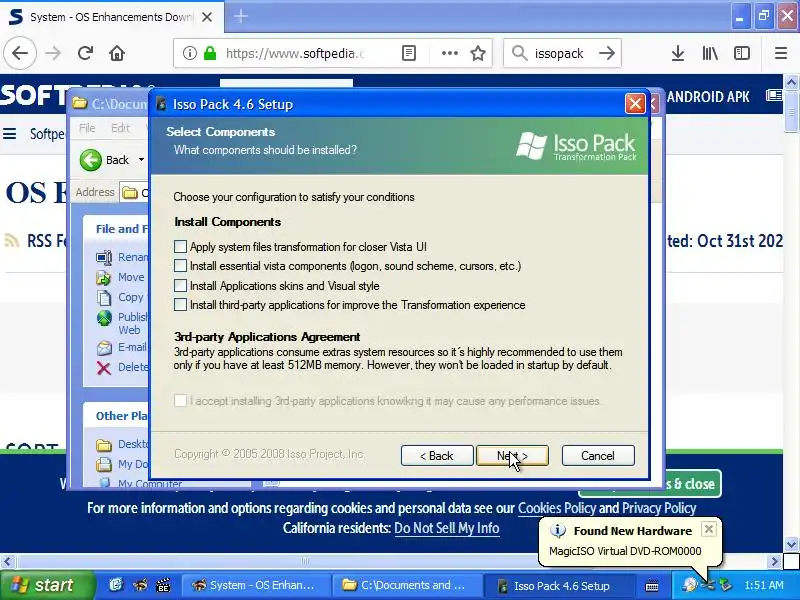Screen dimensions: 800x600
Task: Go to Firefox home page icon
Action: click(x=117, y=53)
